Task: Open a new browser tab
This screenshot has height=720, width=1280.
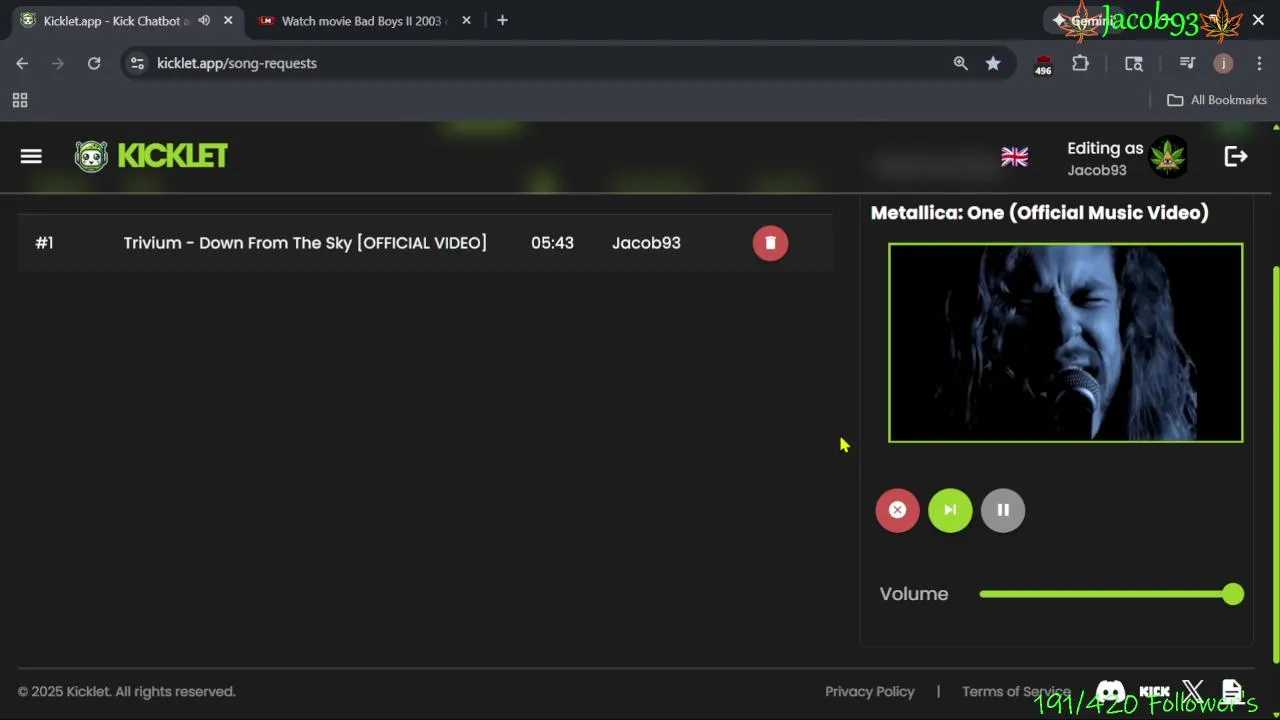Action: click(502, 20)
